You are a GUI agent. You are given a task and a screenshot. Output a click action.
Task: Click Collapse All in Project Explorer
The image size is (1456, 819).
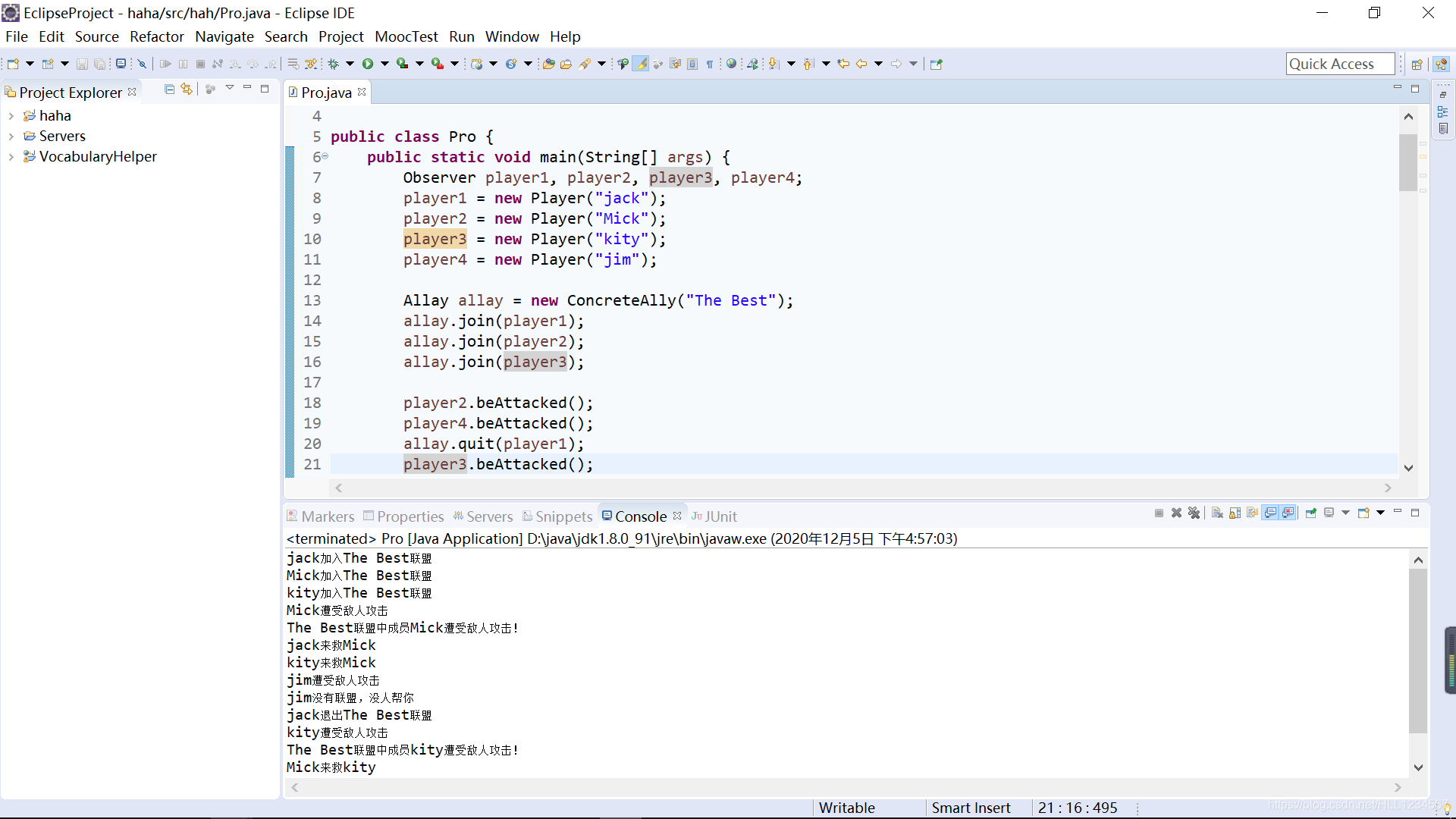tap(169, 89)
